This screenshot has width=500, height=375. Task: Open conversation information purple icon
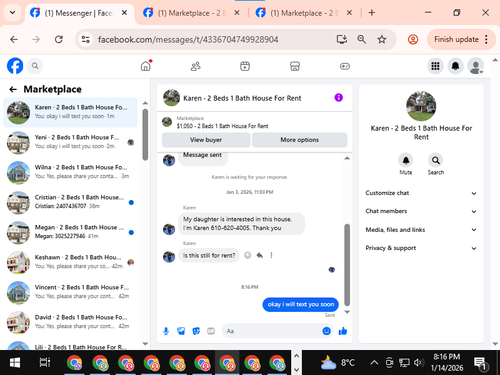point(339,98)
